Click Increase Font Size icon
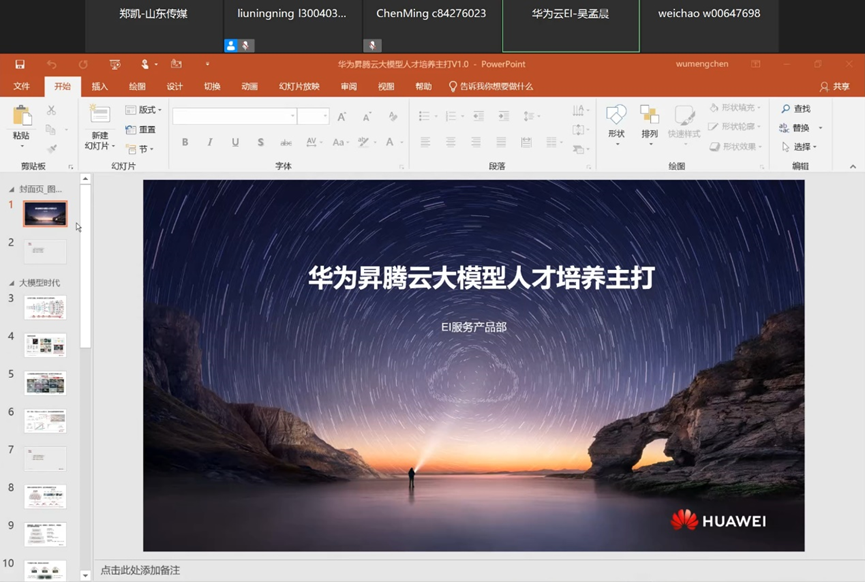Screen dimensions: 865x582 coord(341,116)
